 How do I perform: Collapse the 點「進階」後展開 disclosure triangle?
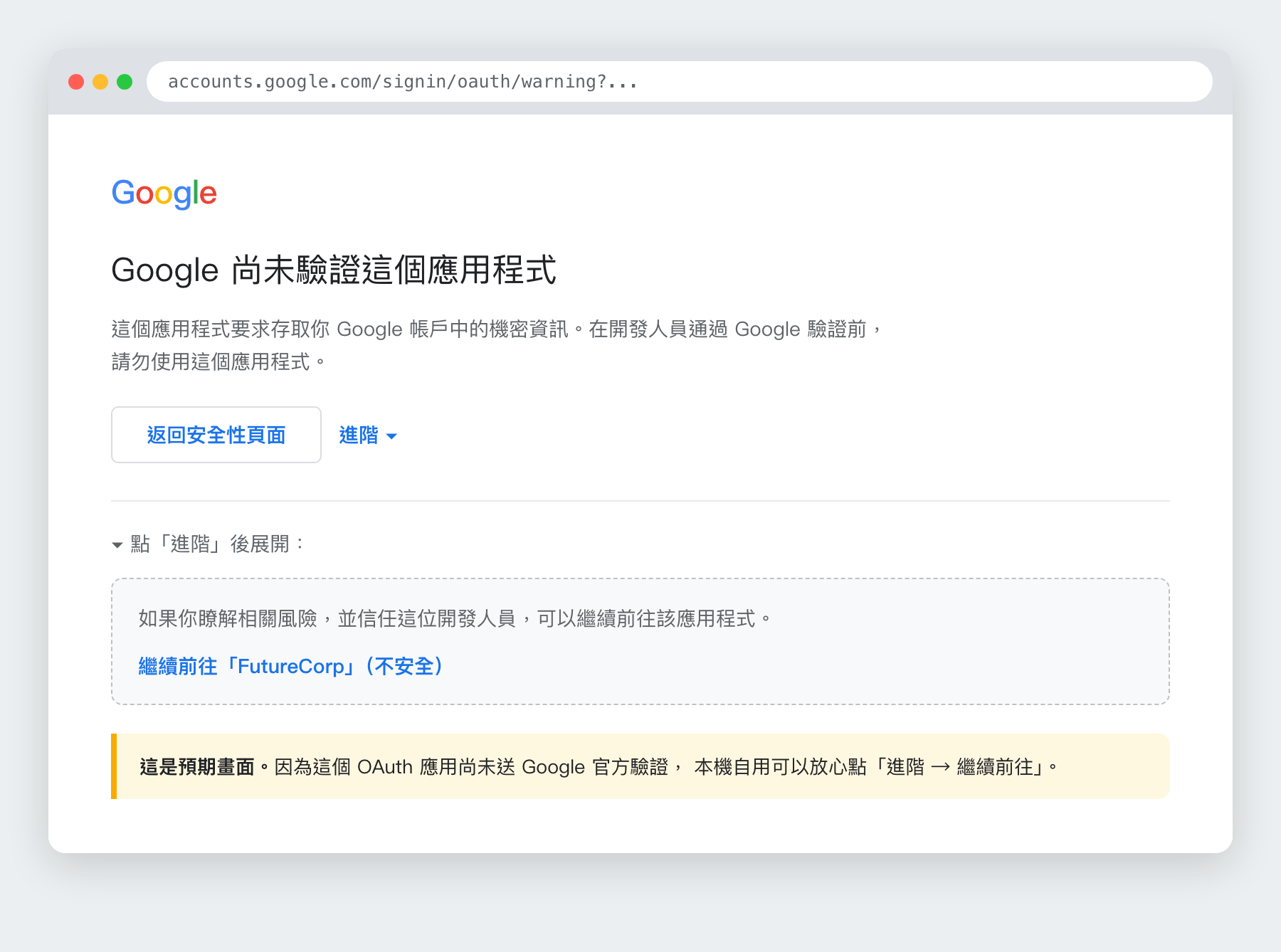(117, 545)
